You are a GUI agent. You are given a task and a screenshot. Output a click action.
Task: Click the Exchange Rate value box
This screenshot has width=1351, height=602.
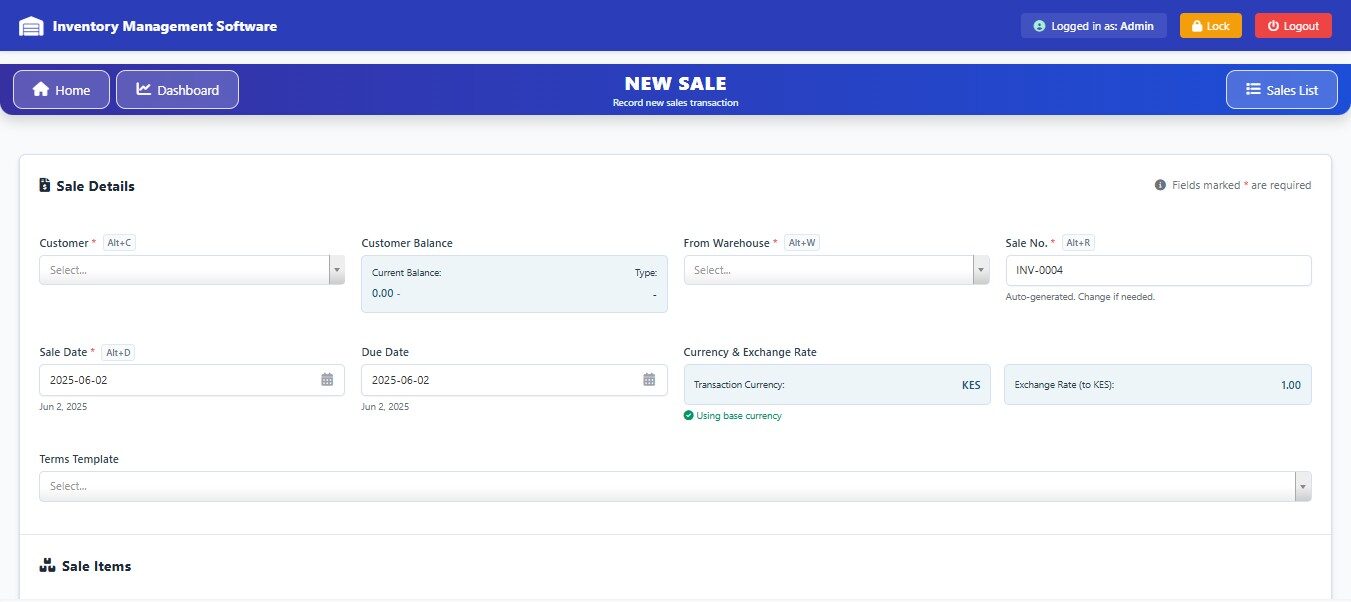point(1157,385)
